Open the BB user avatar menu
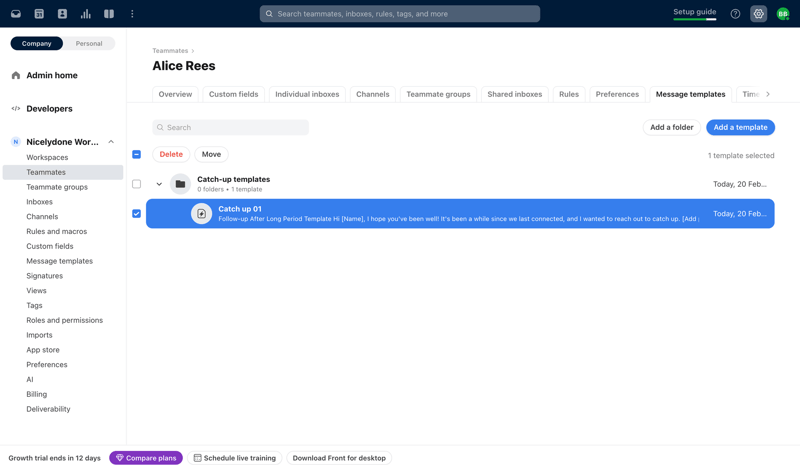 click(783, 14)
